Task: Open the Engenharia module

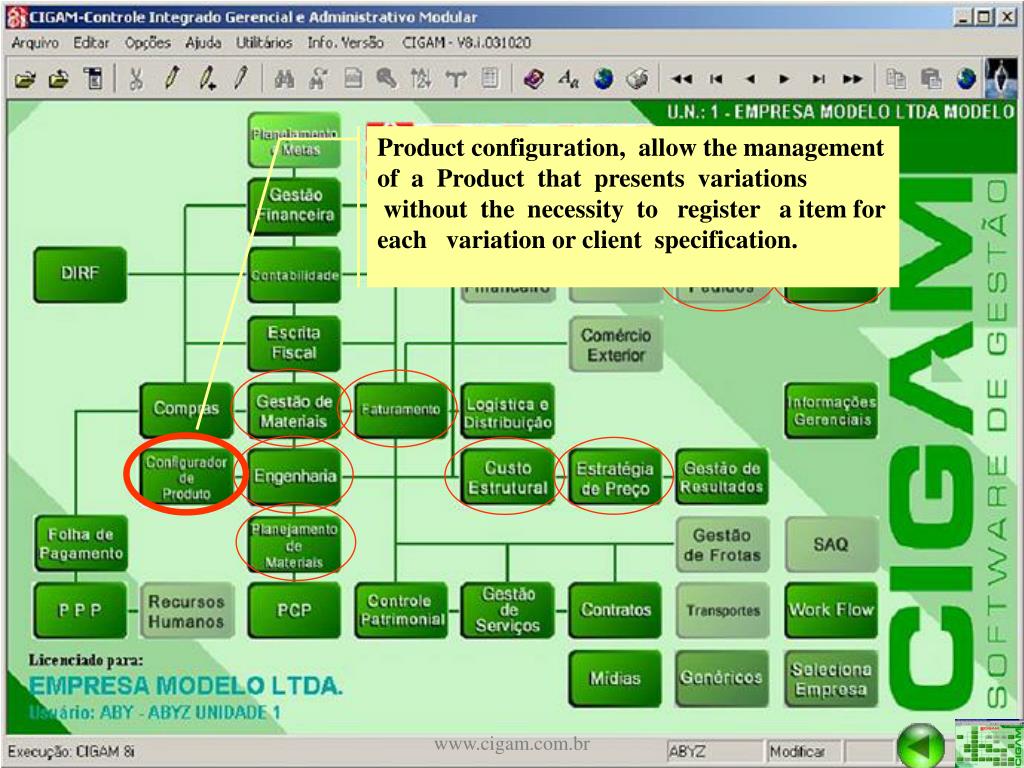Action: 294,476
